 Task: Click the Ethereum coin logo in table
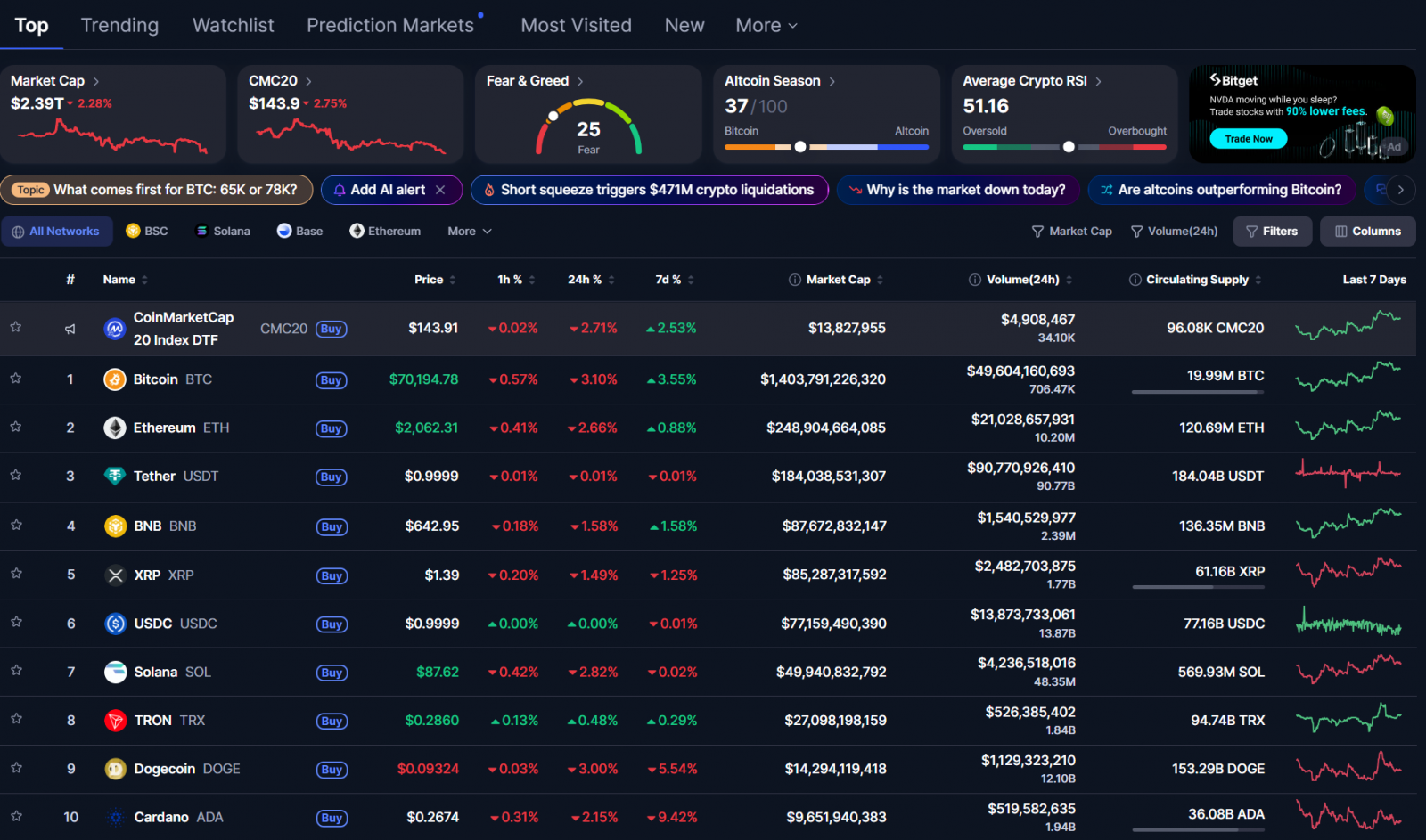click(x=115, y=428)
